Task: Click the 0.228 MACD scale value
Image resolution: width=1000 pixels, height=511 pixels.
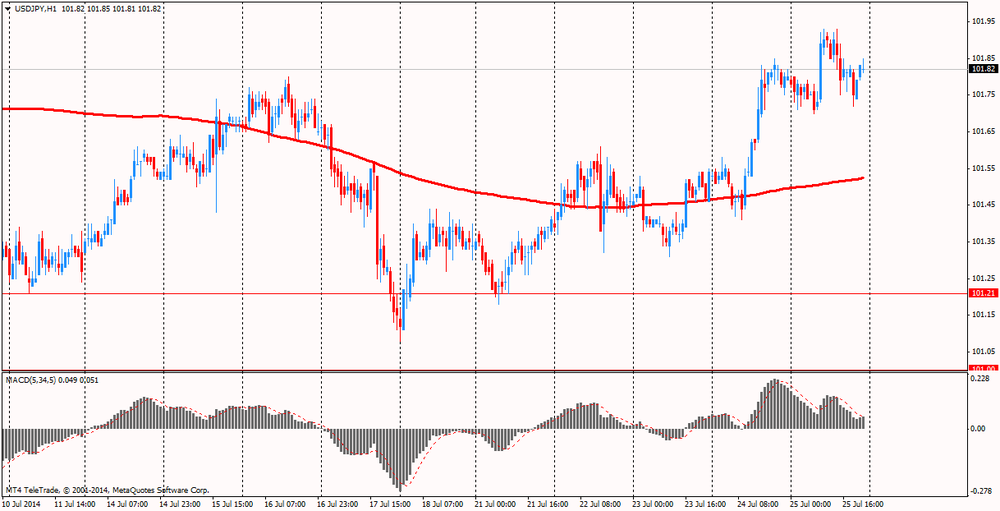Action: pyautogui.click(x=980, y=378)
